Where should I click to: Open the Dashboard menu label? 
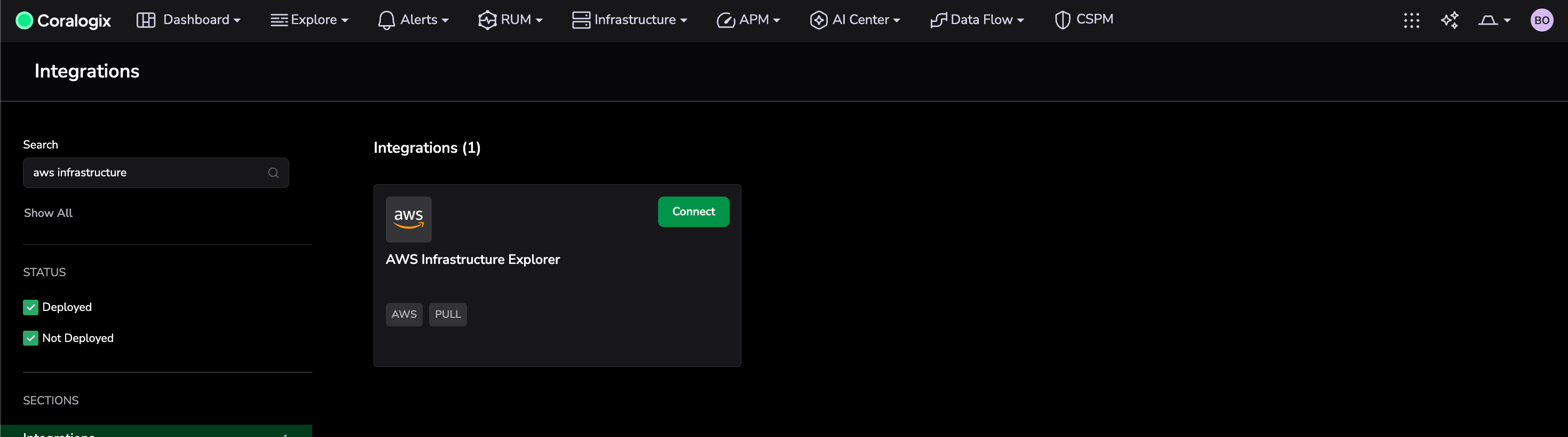[x=196, y=20]
